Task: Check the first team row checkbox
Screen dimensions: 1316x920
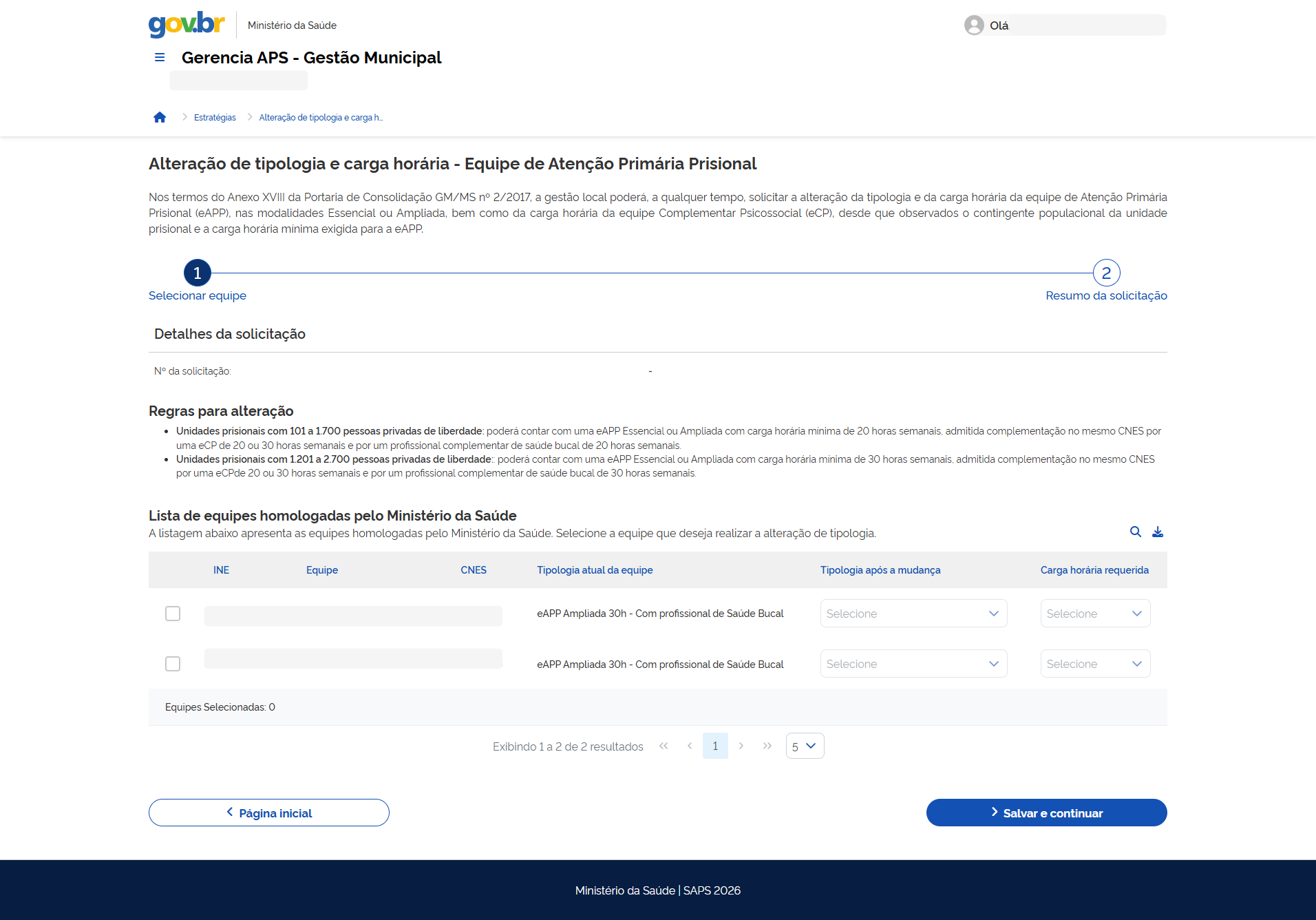Action: click(x=173, y=614)
